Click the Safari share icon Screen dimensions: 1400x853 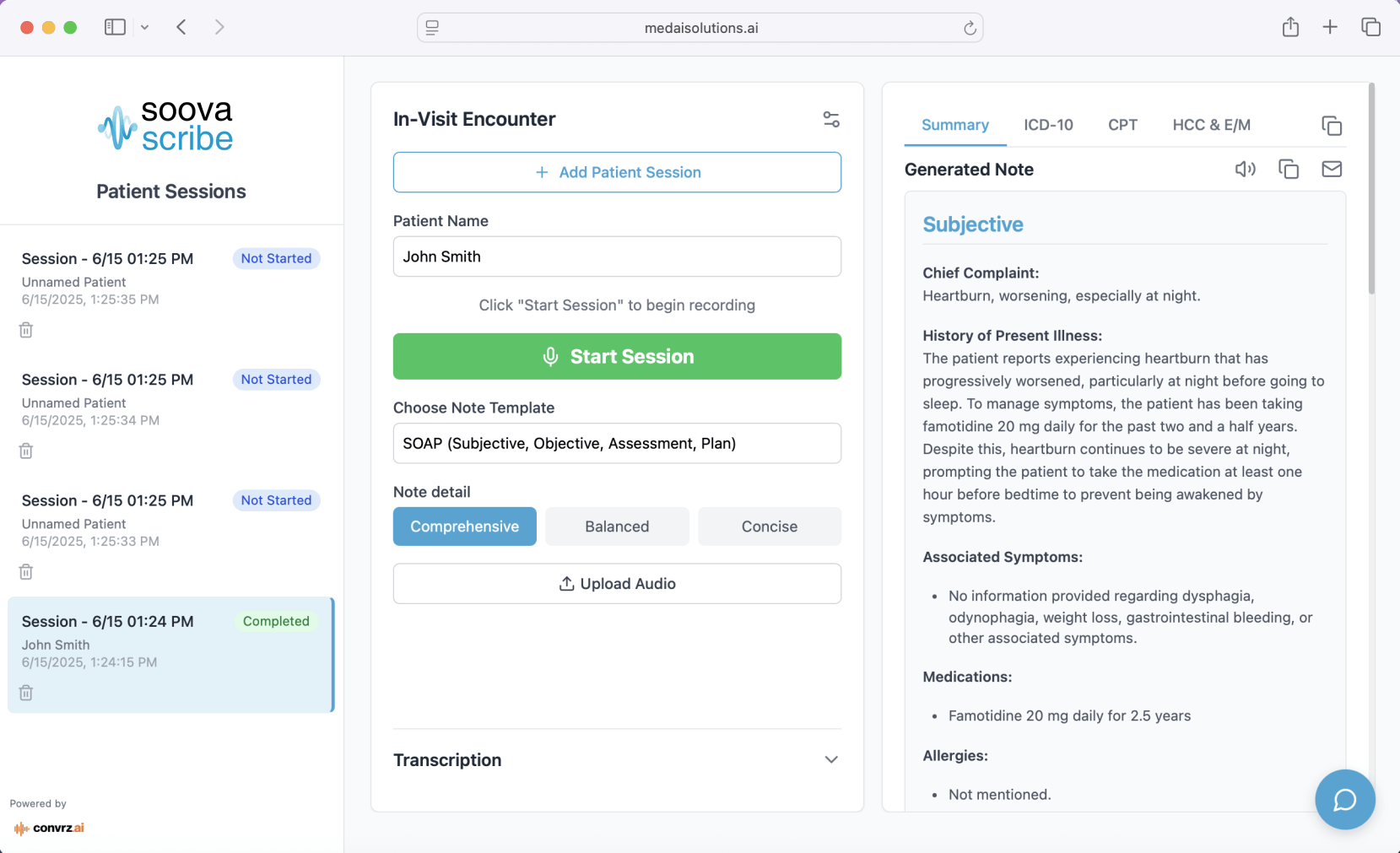pyautogui.click(x=1290, y=27)
